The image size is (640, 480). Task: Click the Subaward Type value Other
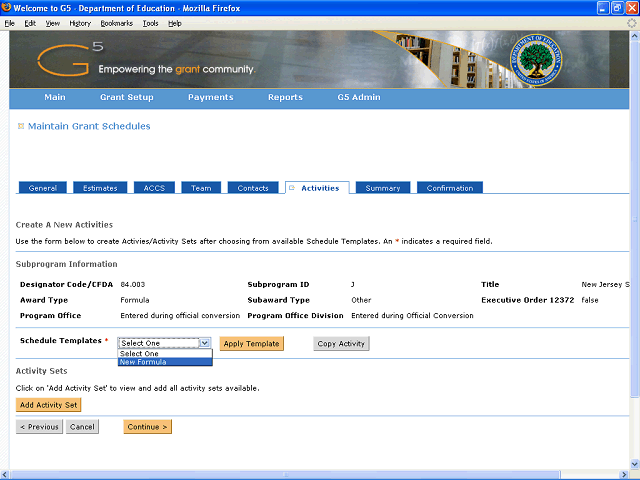pyautogui.click(x=361, y=300)
